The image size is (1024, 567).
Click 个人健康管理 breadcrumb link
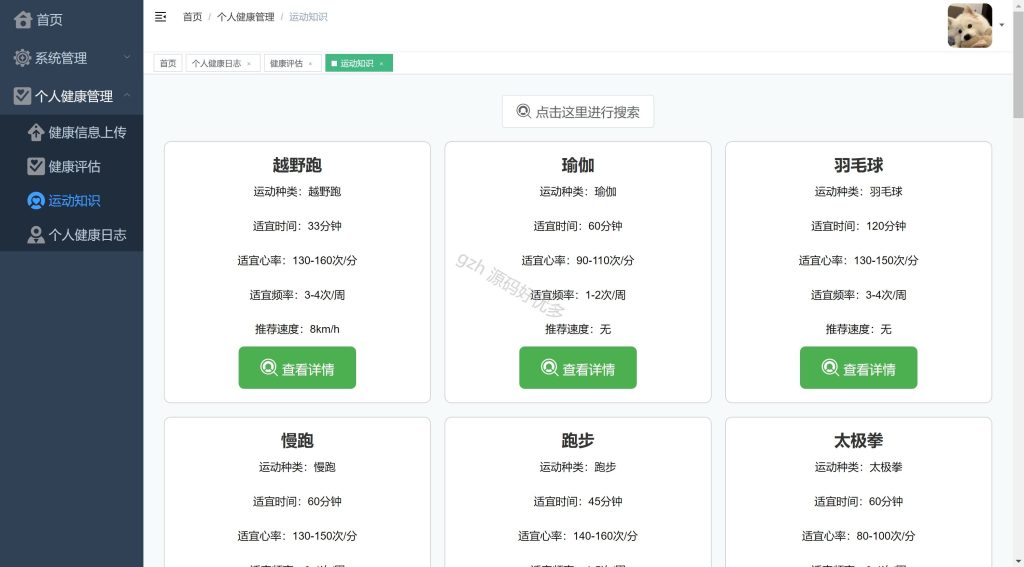click(246, 17)
